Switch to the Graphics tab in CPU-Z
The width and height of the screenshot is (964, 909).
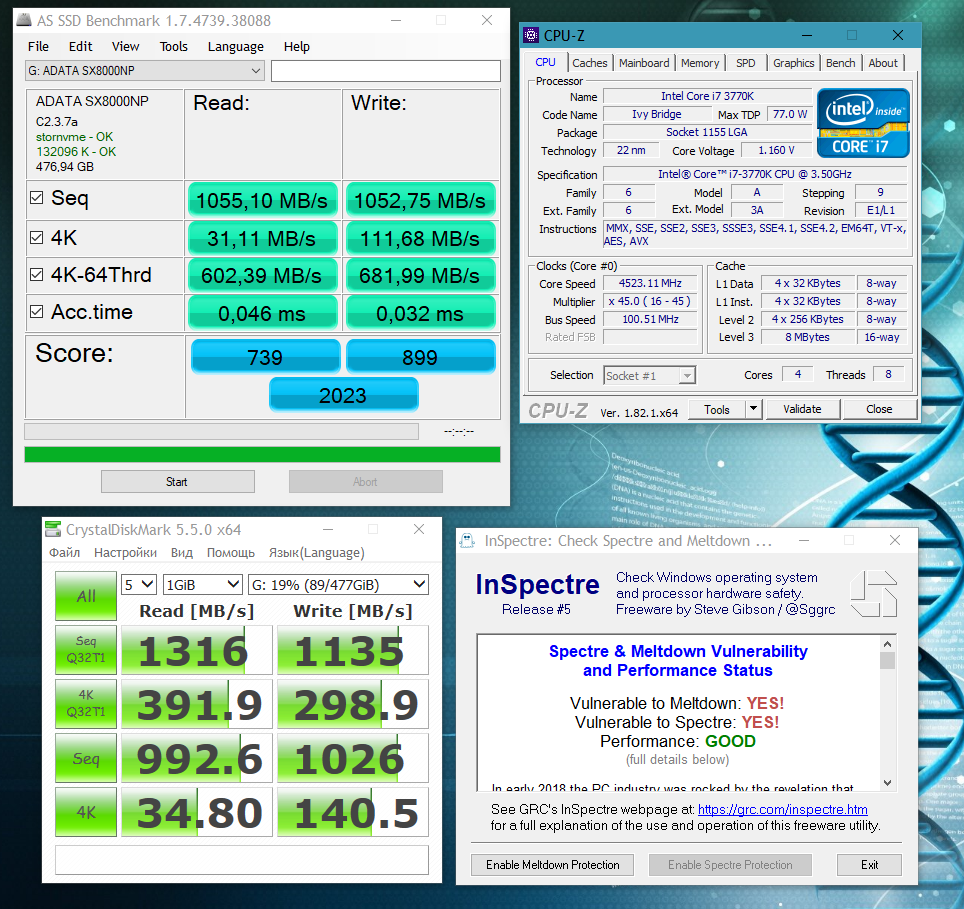tap(793, 63)
